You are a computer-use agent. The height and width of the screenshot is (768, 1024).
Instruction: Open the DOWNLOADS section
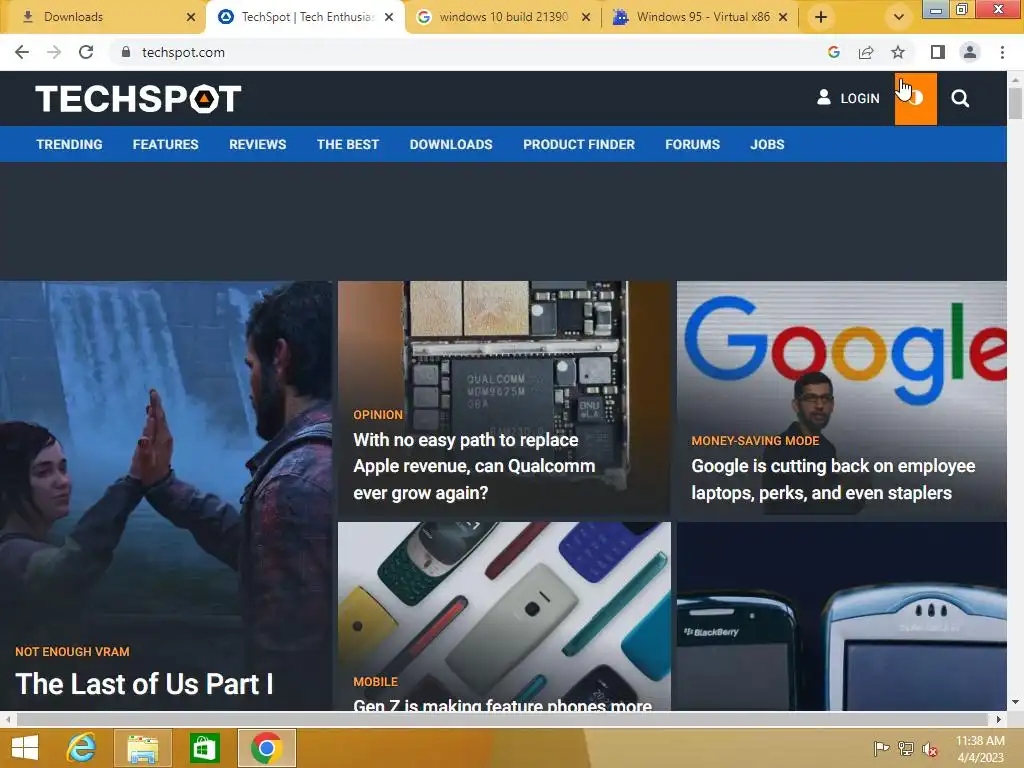451,144
